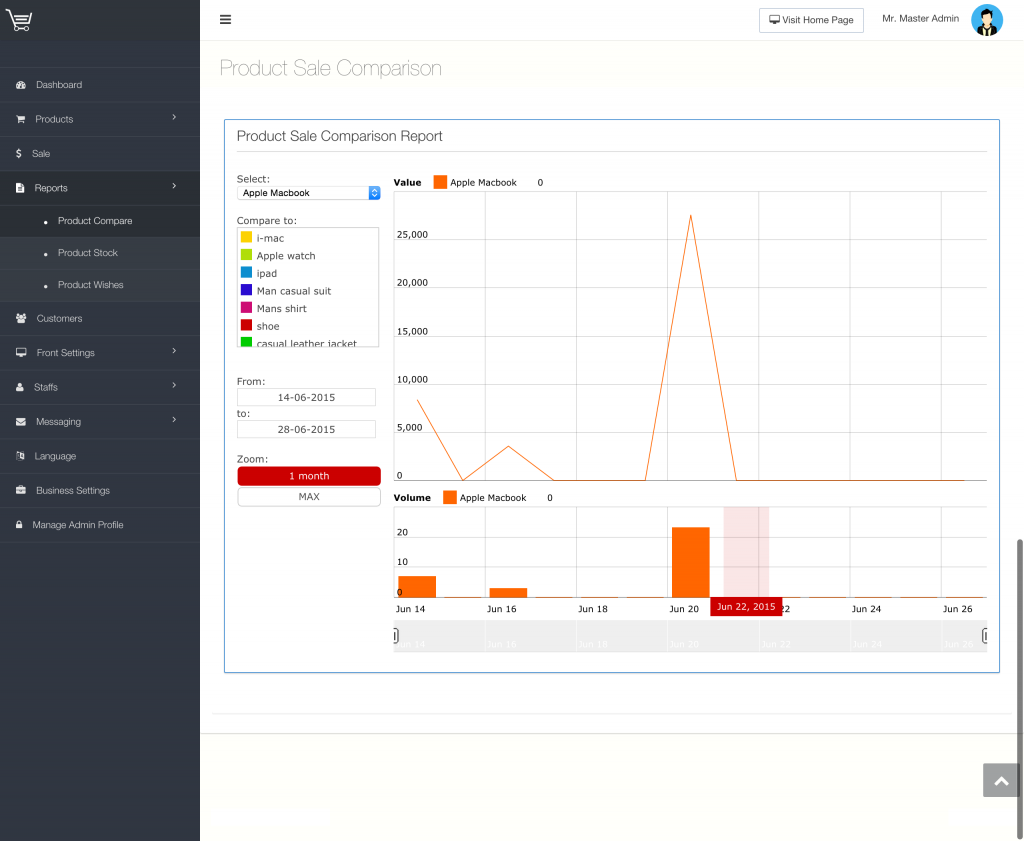Click right handle of chart range scrollbar
The height and width of the screenshot is (841, 1024).
pyautogui.click(x=985, y=635)
